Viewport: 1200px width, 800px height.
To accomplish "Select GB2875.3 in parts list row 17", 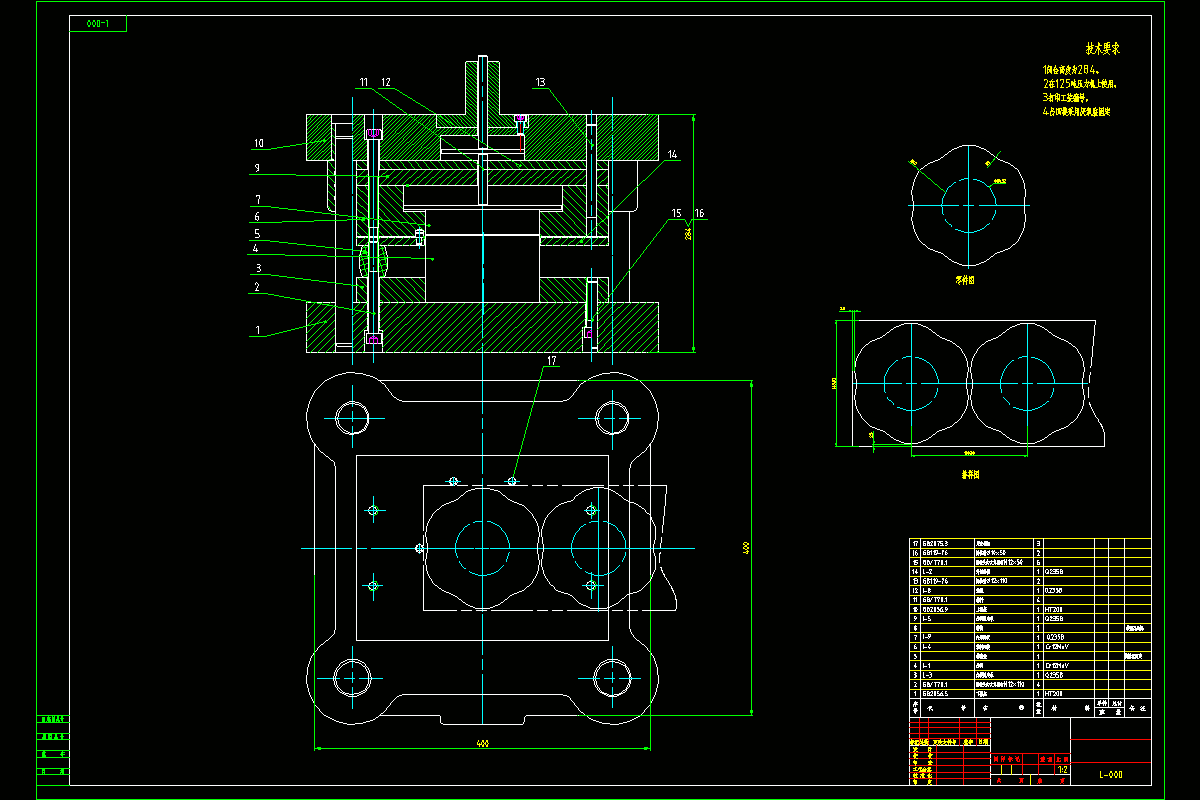I will (935, 544).
